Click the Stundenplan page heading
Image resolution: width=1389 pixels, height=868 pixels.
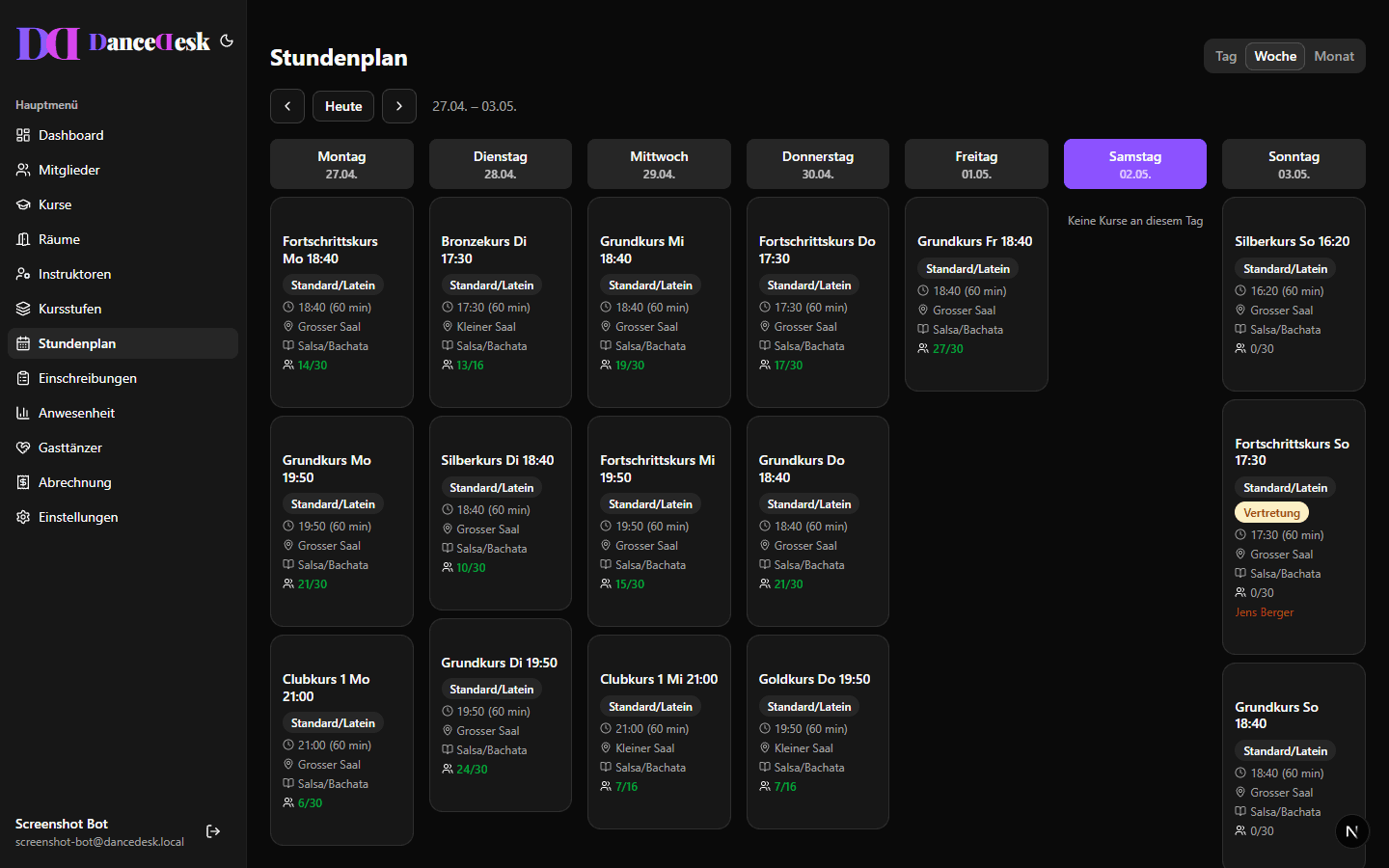(x=339, y=58)
